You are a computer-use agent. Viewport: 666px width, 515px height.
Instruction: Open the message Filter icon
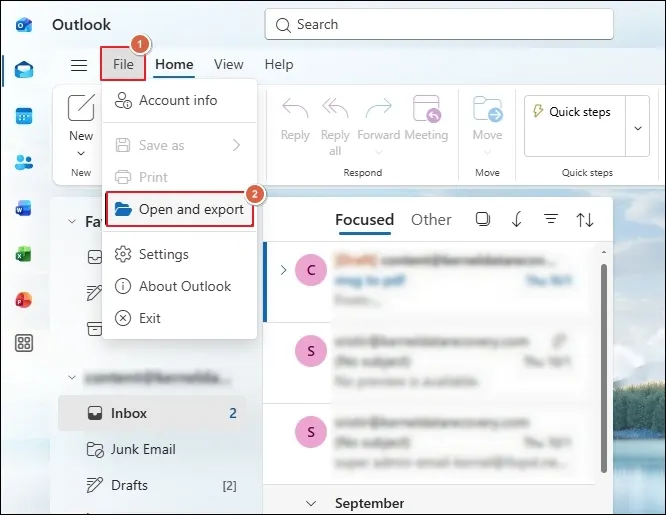click(x=551, y=219)
